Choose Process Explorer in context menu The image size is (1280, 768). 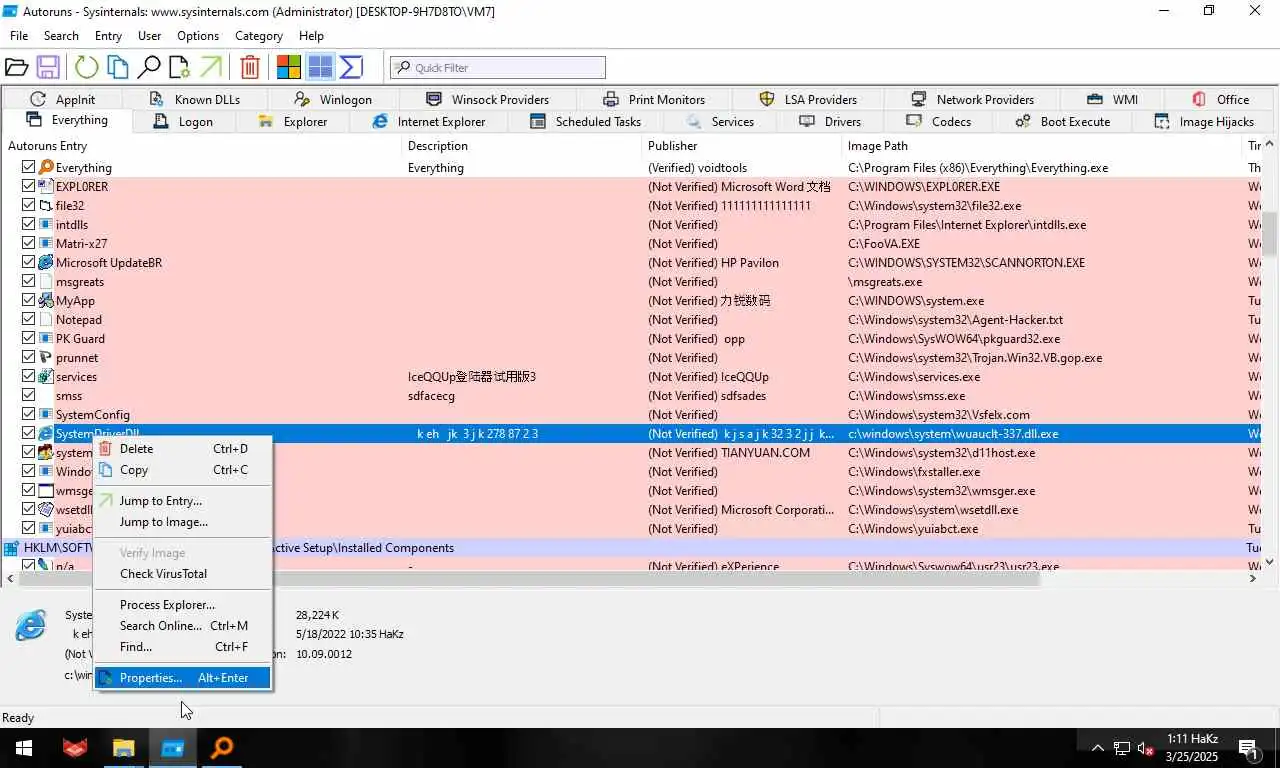[182, 605]
